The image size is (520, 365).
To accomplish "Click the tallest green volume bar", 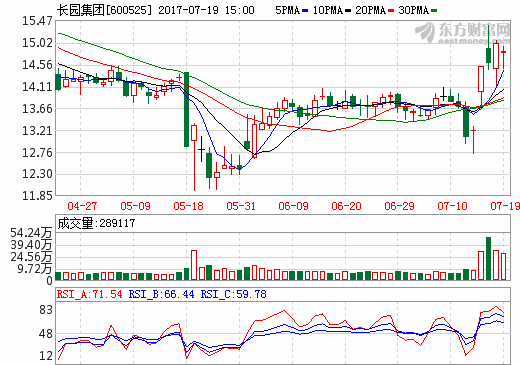I will click(x=488, y=258).
